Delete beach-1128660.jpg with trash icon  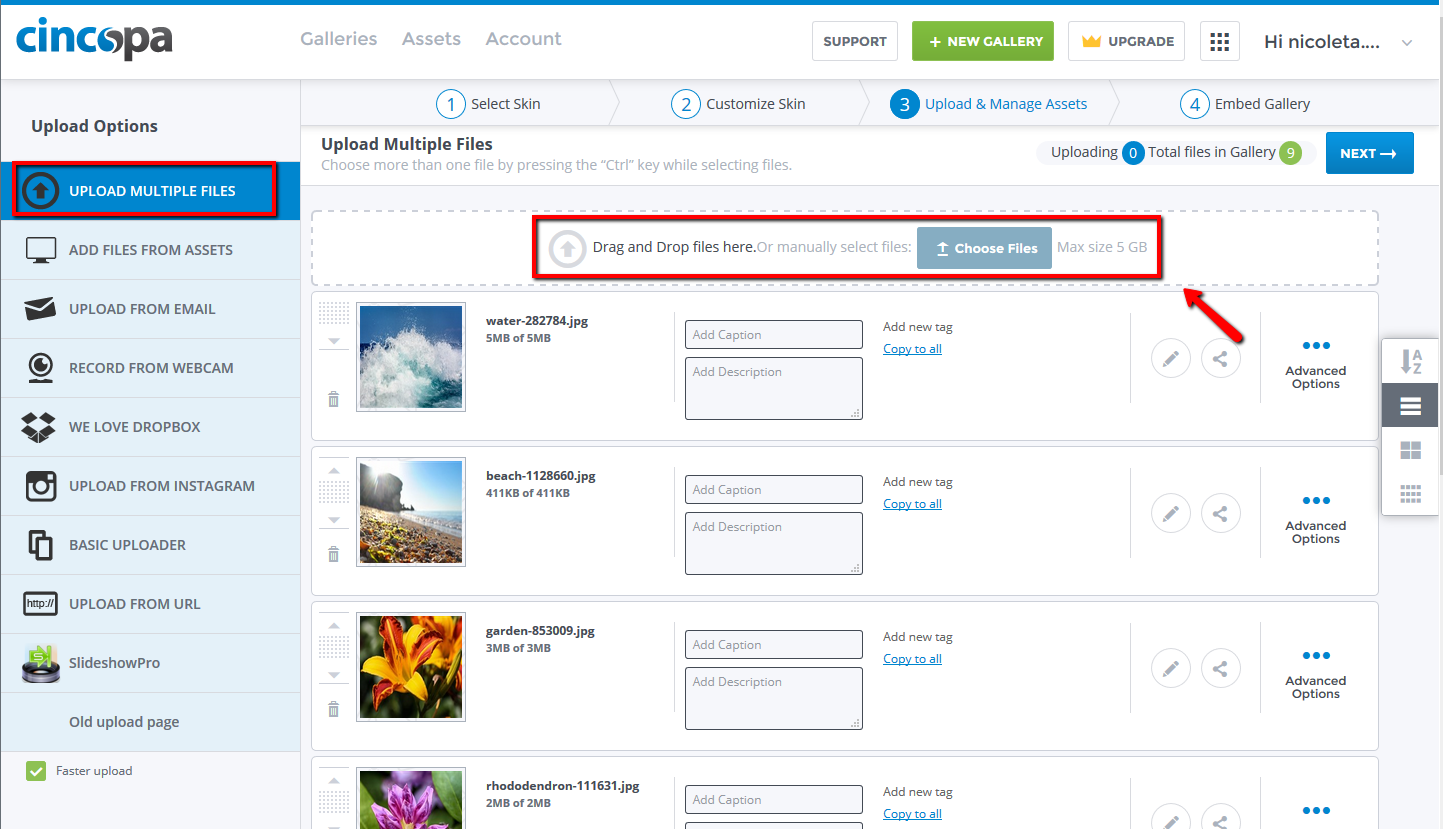tap(334, 554)
